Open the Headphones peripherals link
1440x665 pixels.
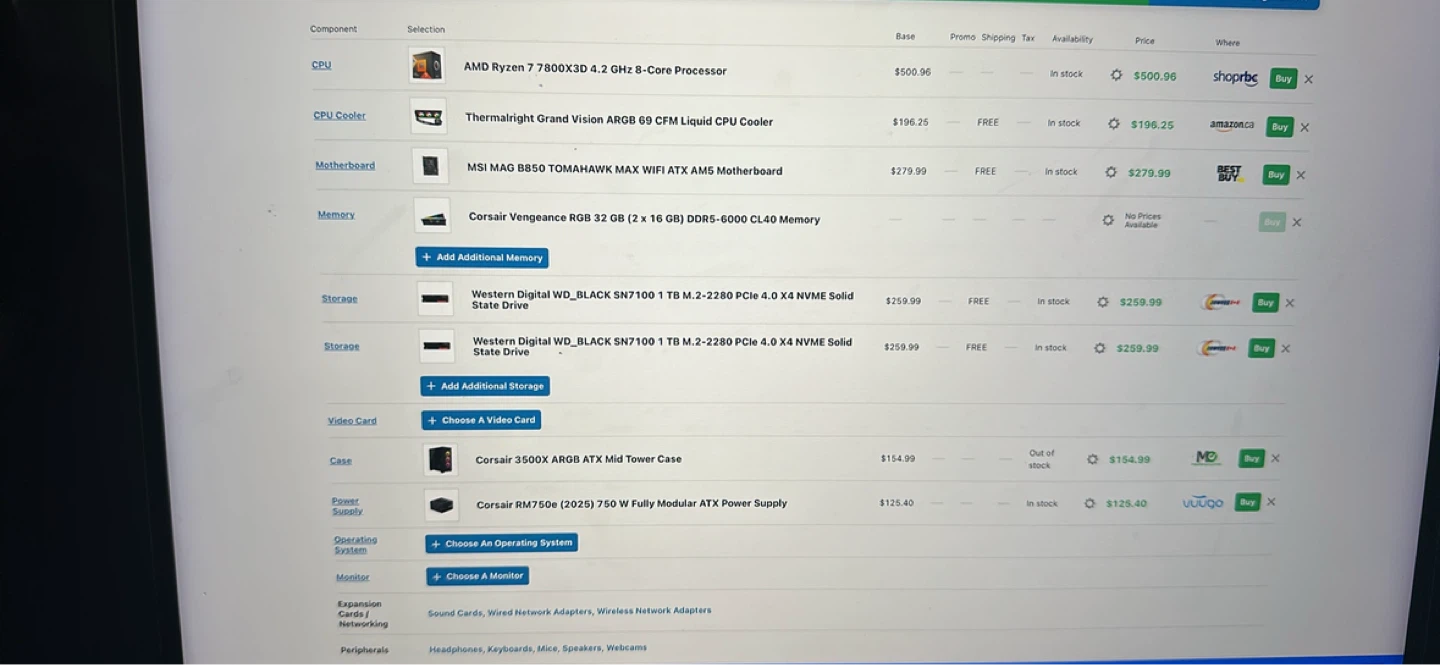pyautogui.click(x=456, y=649)
